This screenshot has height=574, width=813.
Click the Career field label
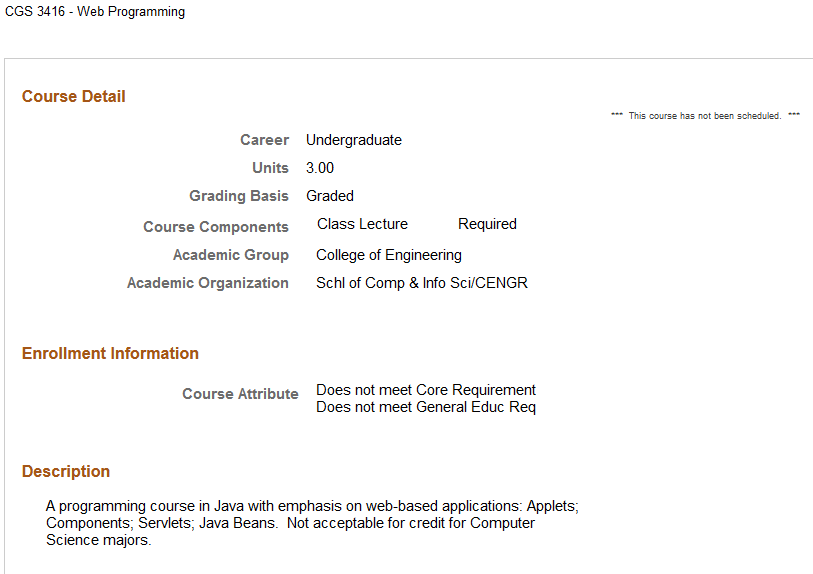[x=264, y=140]
